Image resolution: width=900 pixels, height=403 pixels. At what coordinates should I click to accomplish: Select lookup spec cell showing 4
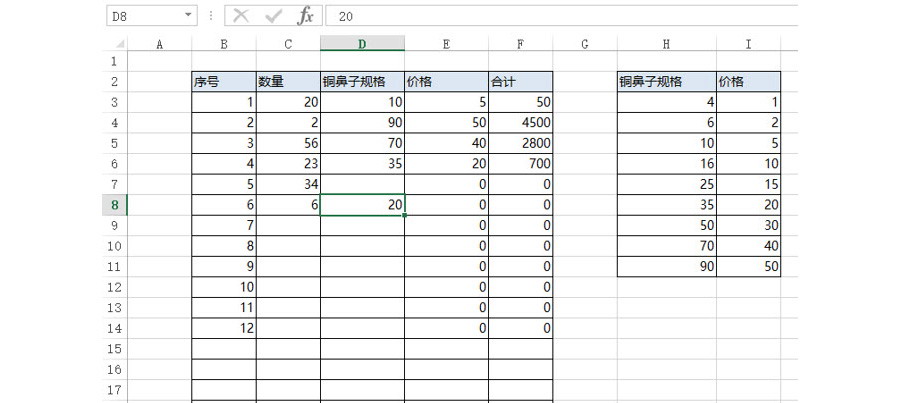tap(666, 102)
